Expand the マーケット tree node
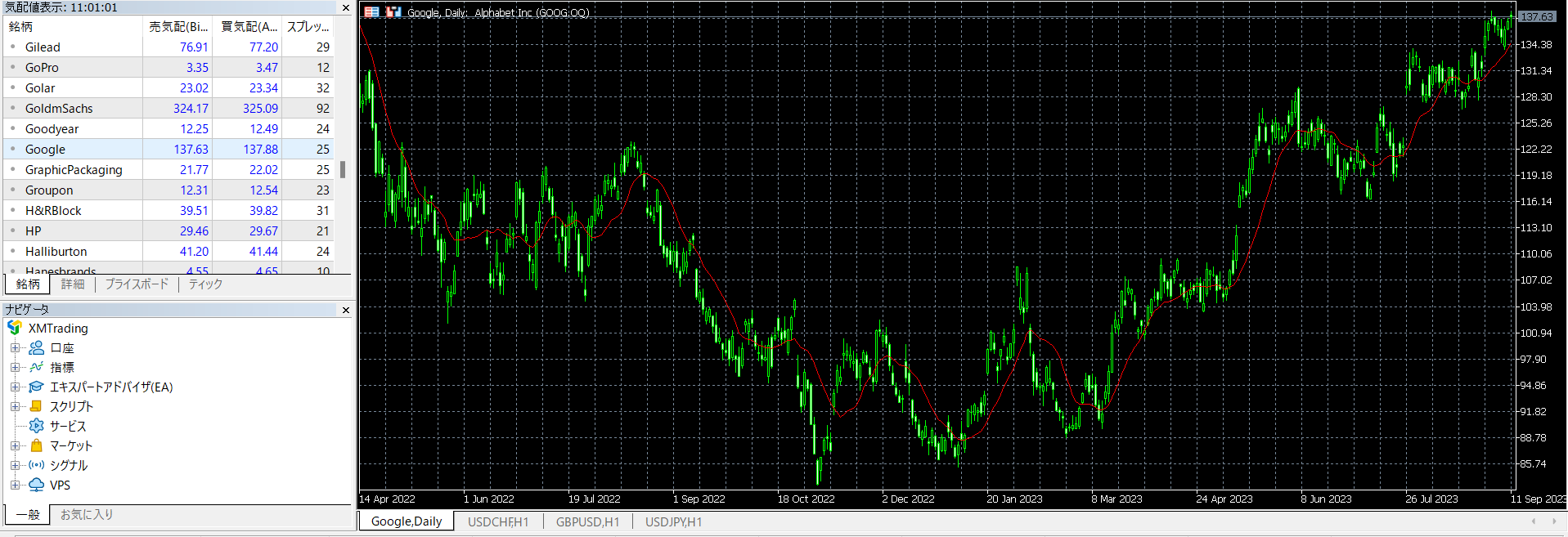The image size is (1568, 537). click(15, 445)
